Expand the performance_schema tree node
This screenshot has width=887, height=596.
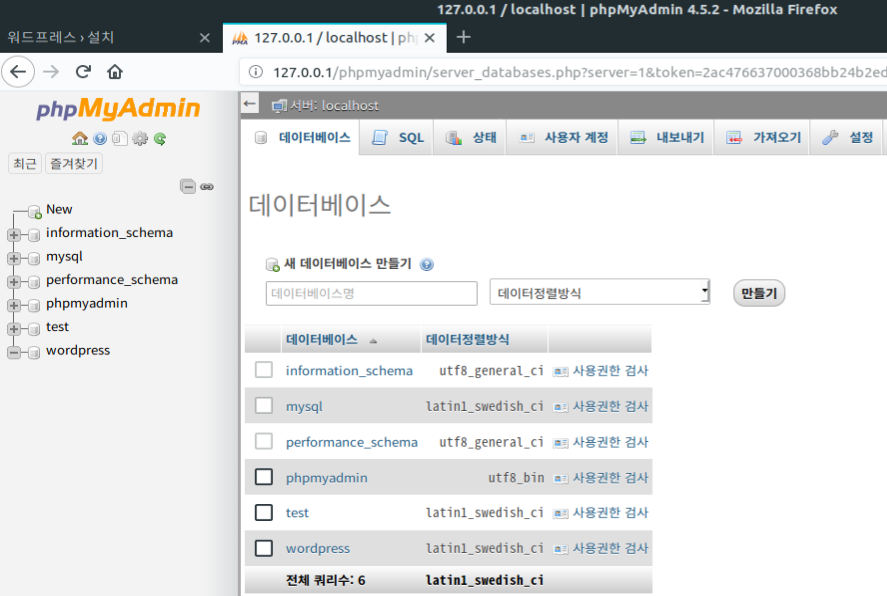[14, 282]
